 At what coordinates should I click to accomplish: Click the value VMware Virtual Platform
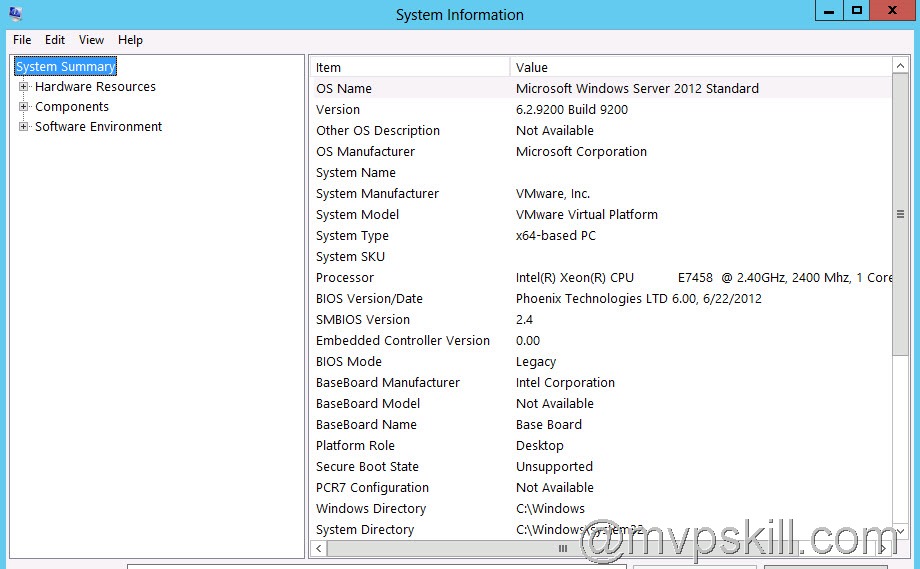coord(587,215)
